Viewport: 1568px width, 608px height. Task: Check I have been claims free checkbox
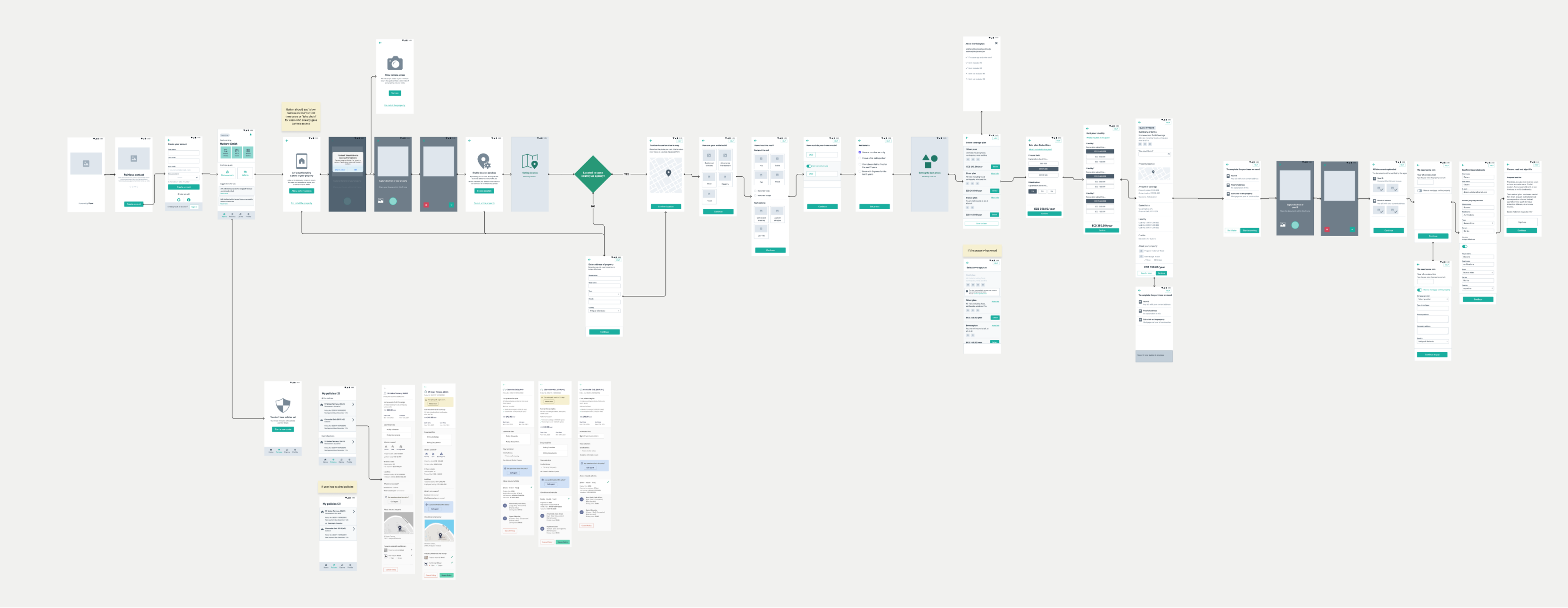tap(860, 164)
